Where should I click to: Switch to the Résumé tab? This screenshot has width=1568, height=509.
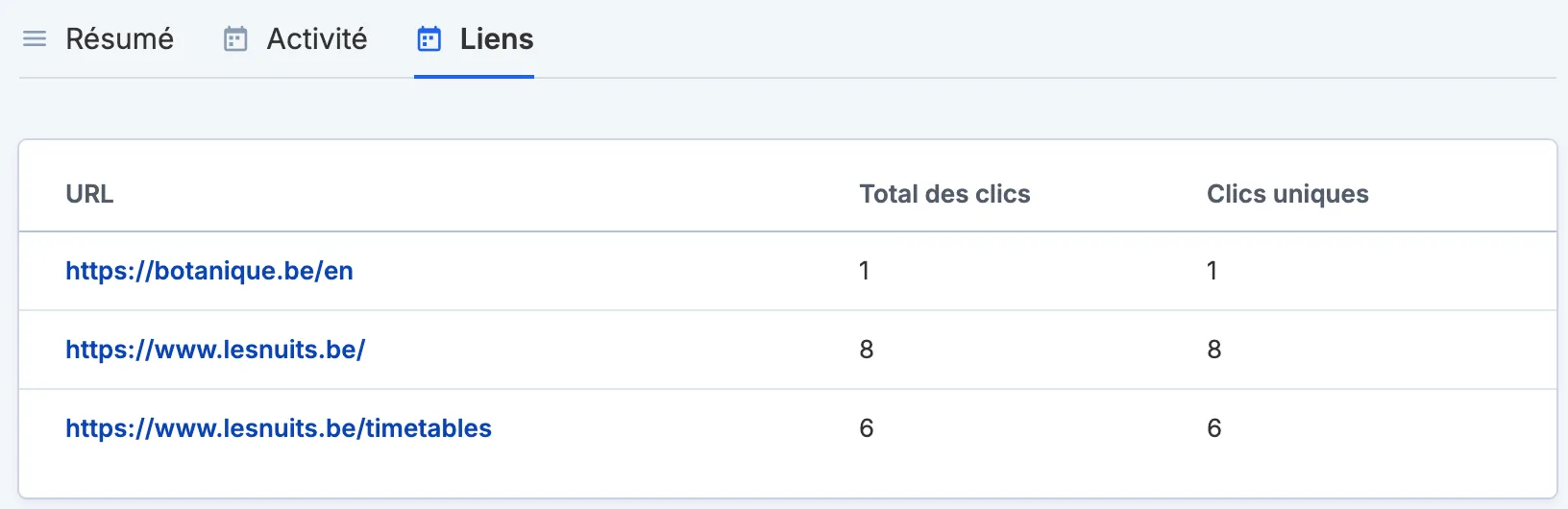(x=98, y=39)
